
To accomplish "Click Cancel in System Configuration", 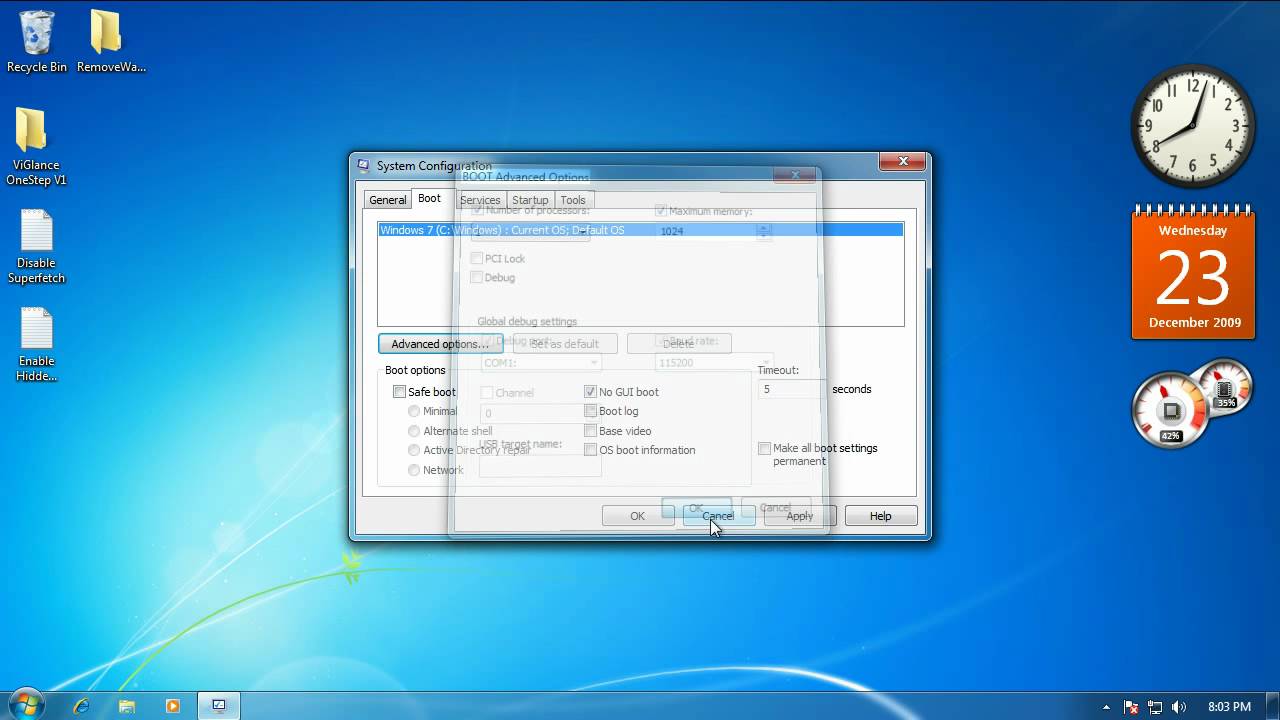I will click(718, 516).
